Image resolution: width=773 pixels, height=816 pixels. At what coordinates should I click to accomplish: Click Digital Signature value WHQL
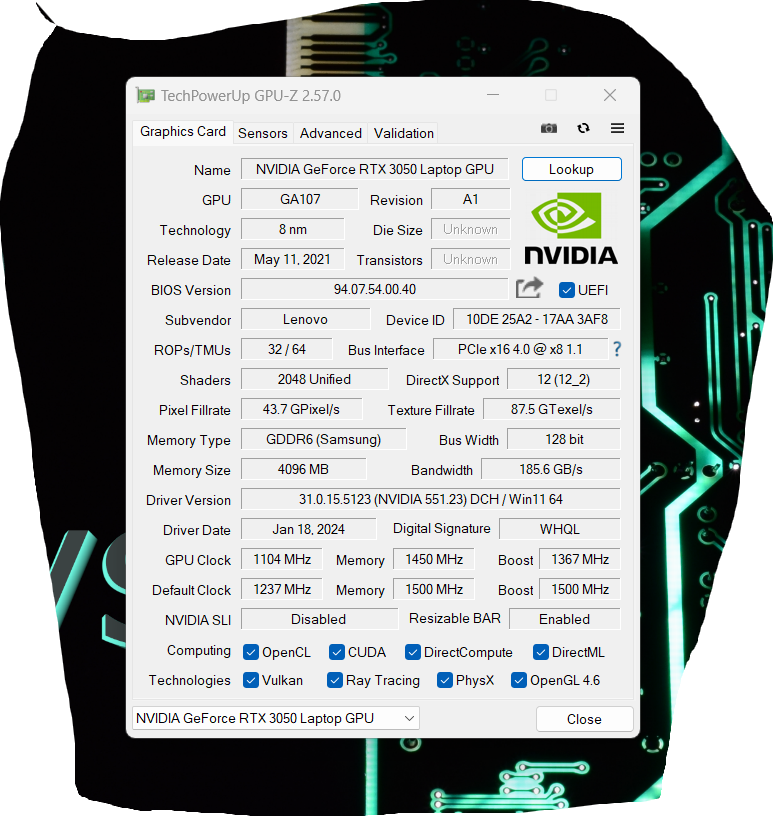560,529
